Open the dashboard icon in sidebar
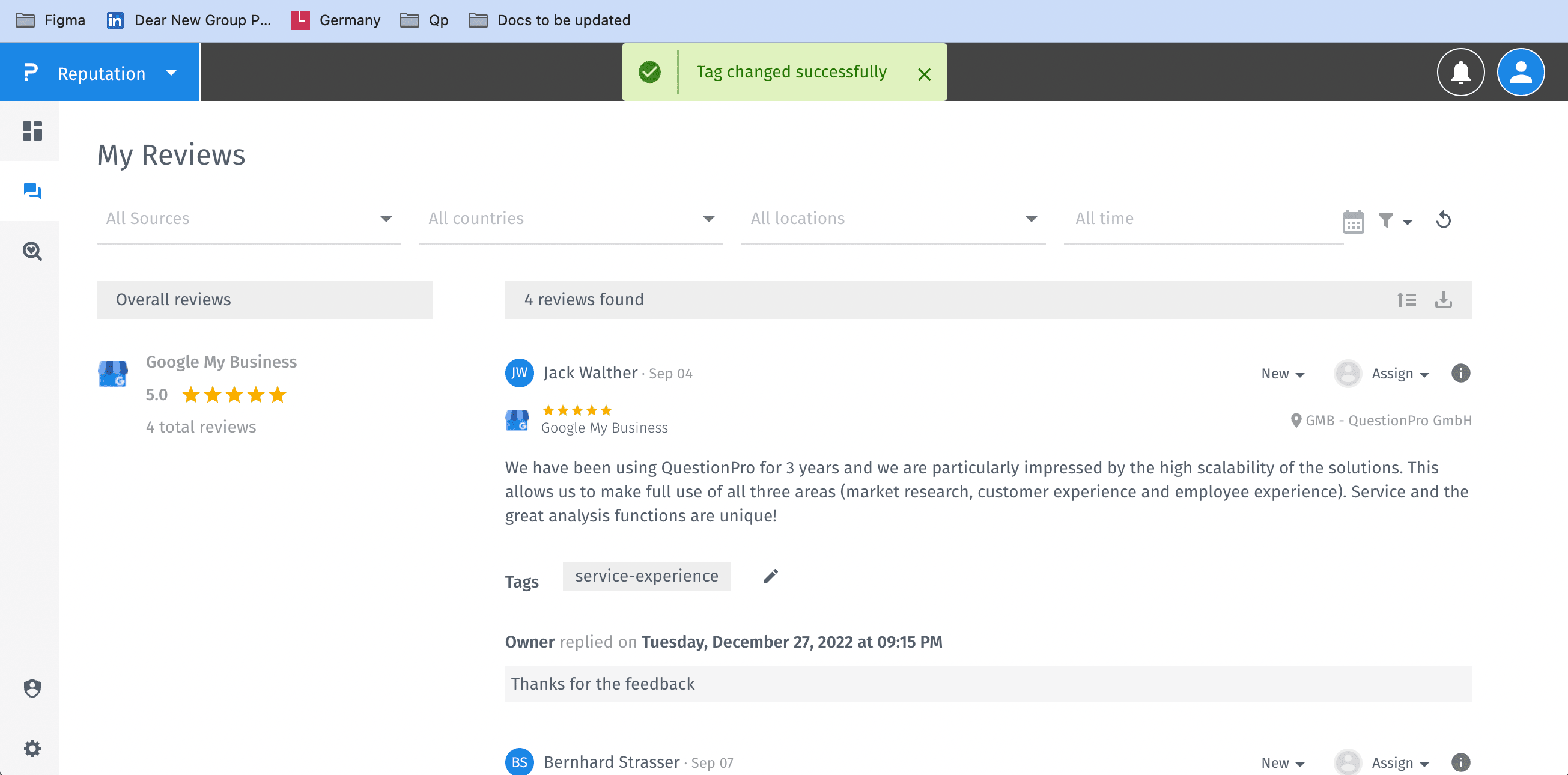1568x775 pixels. coord(32,131)
